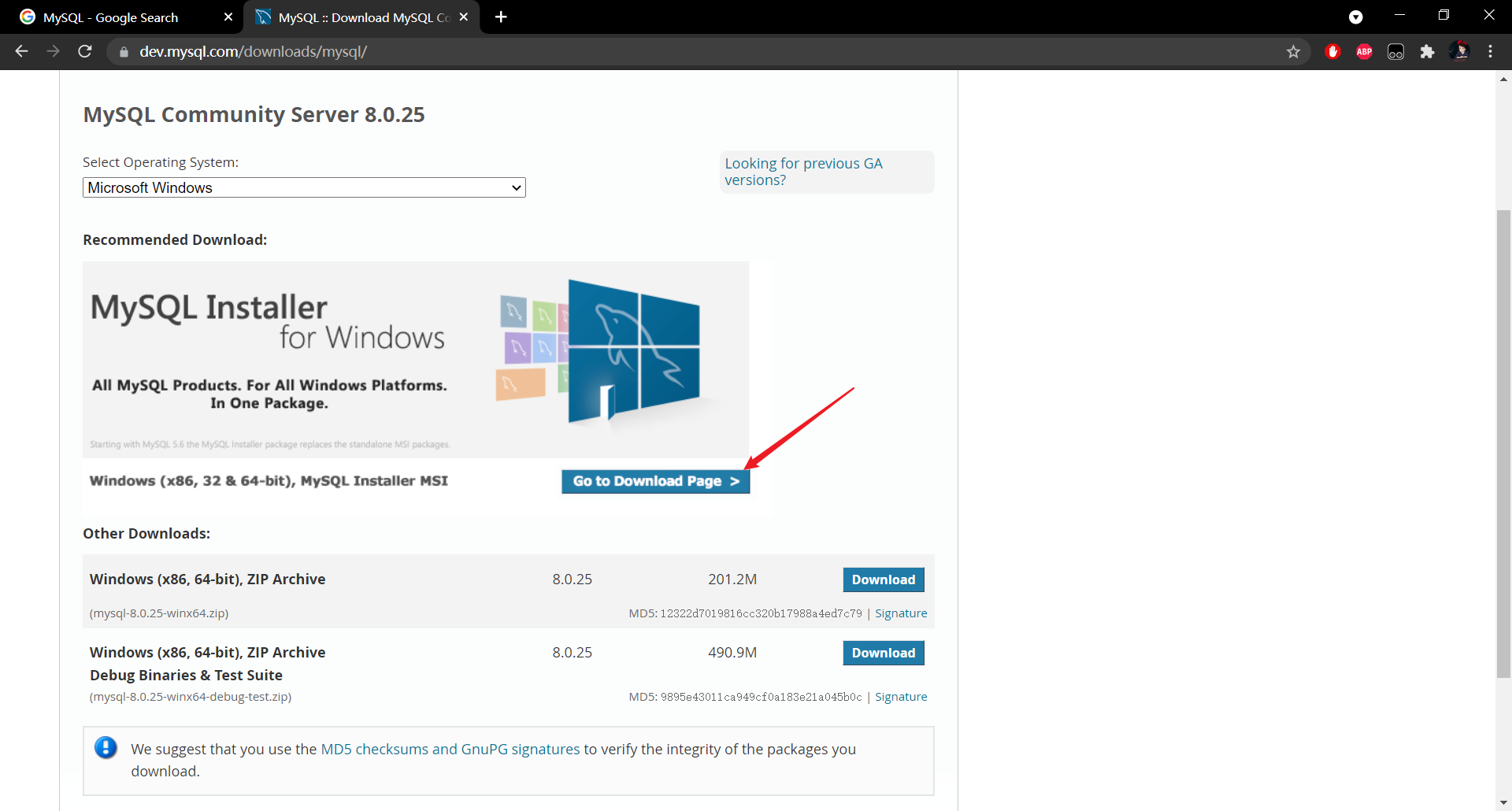The width and height of the screenshot is (1512, 811).
Task: Open Signature link for mysql-8.0.25-winx64.zip
Action: click(x=901, y=613)
